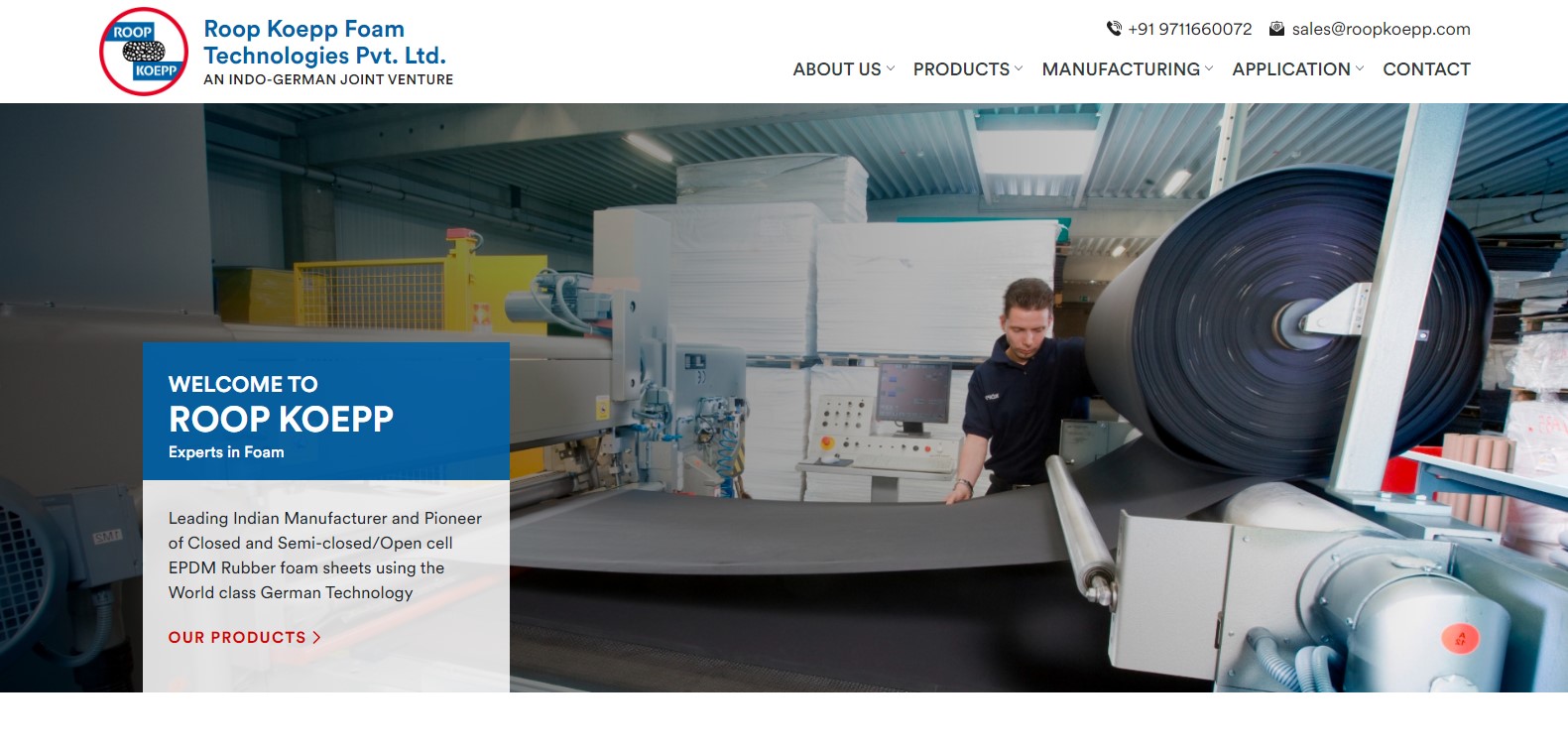Viewport: 1568px width, 750px height.
Task: Open the ABOUT US menu item
Action: click(x=836, y=69)
